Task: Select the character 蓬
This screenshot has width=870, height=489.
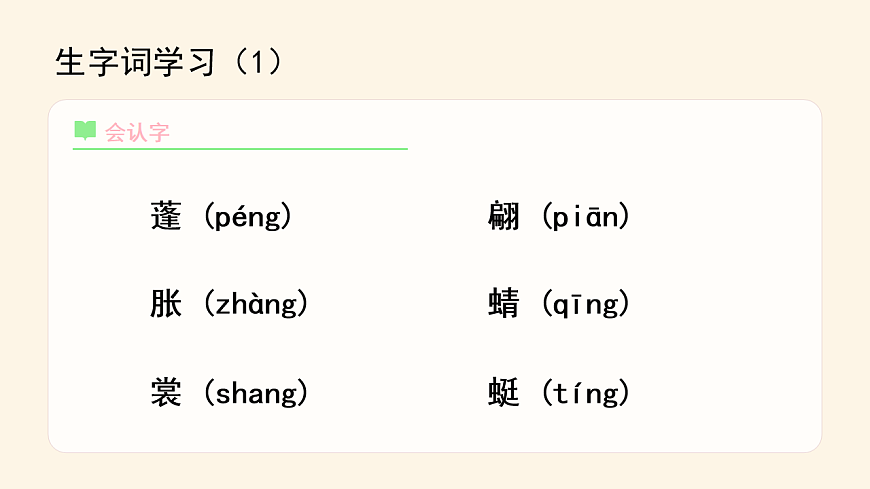Action: tap(166, 216)
